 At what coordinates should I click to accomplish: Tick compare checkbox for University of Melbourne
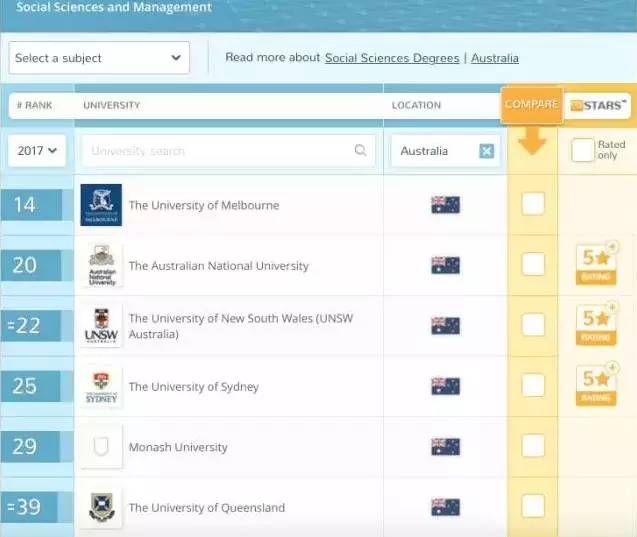[x=533, y=204]
